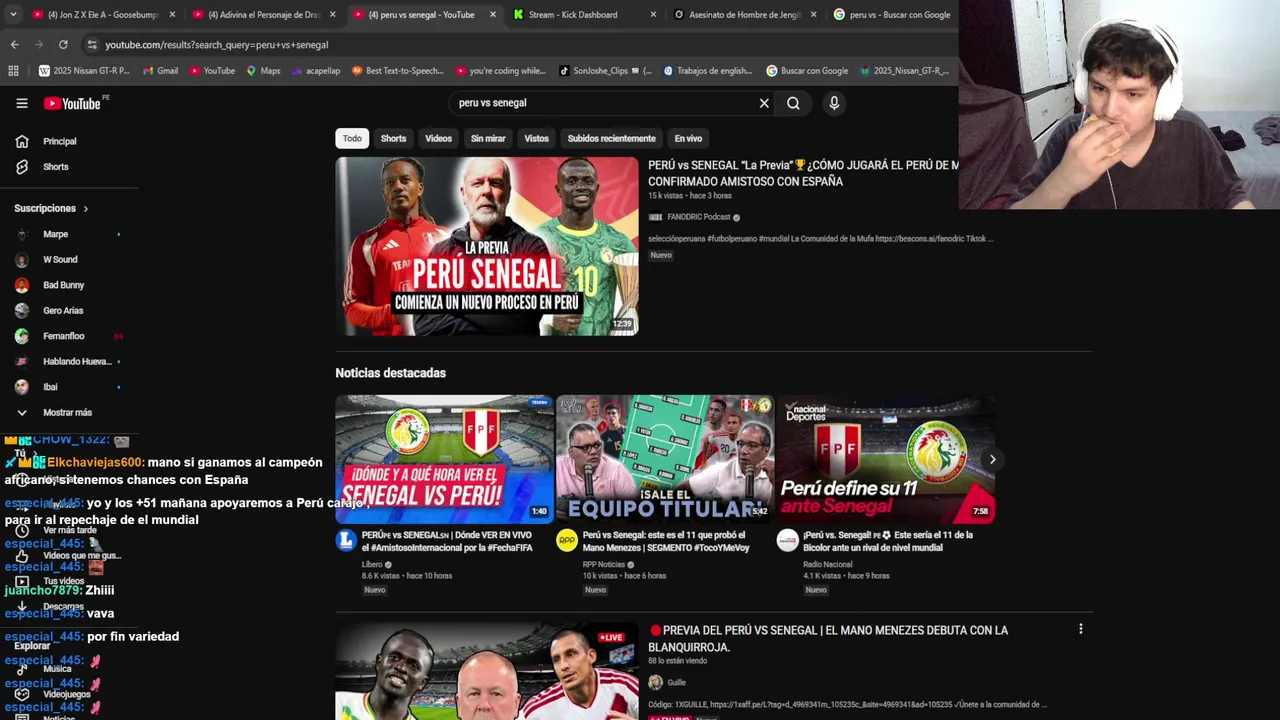This screenshot has width=1280, height=720.
Task: Select the Sin mirar filter chip
Action: (x=488, y=138)
